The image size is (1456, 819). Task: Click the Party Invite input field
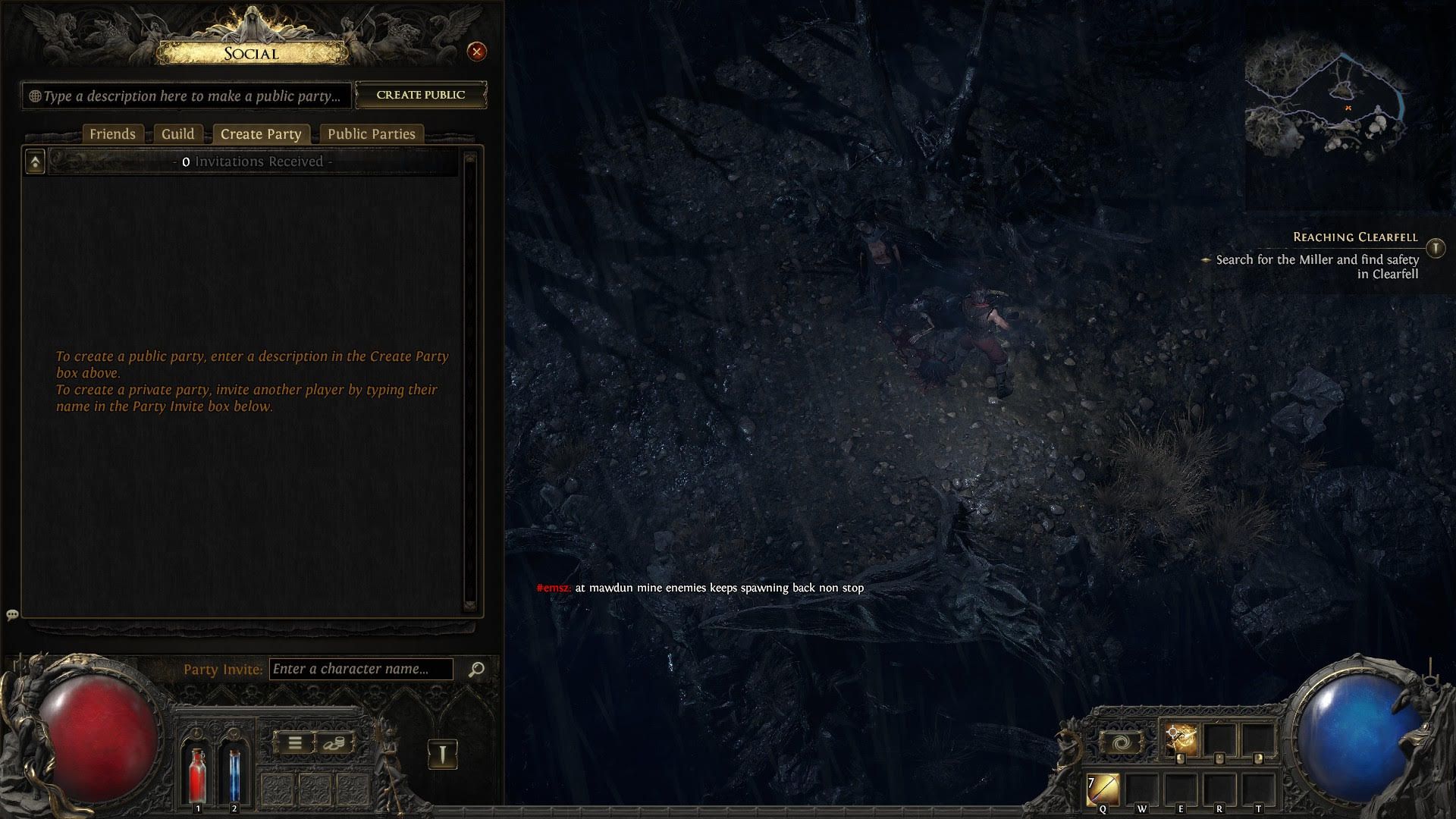360,669
